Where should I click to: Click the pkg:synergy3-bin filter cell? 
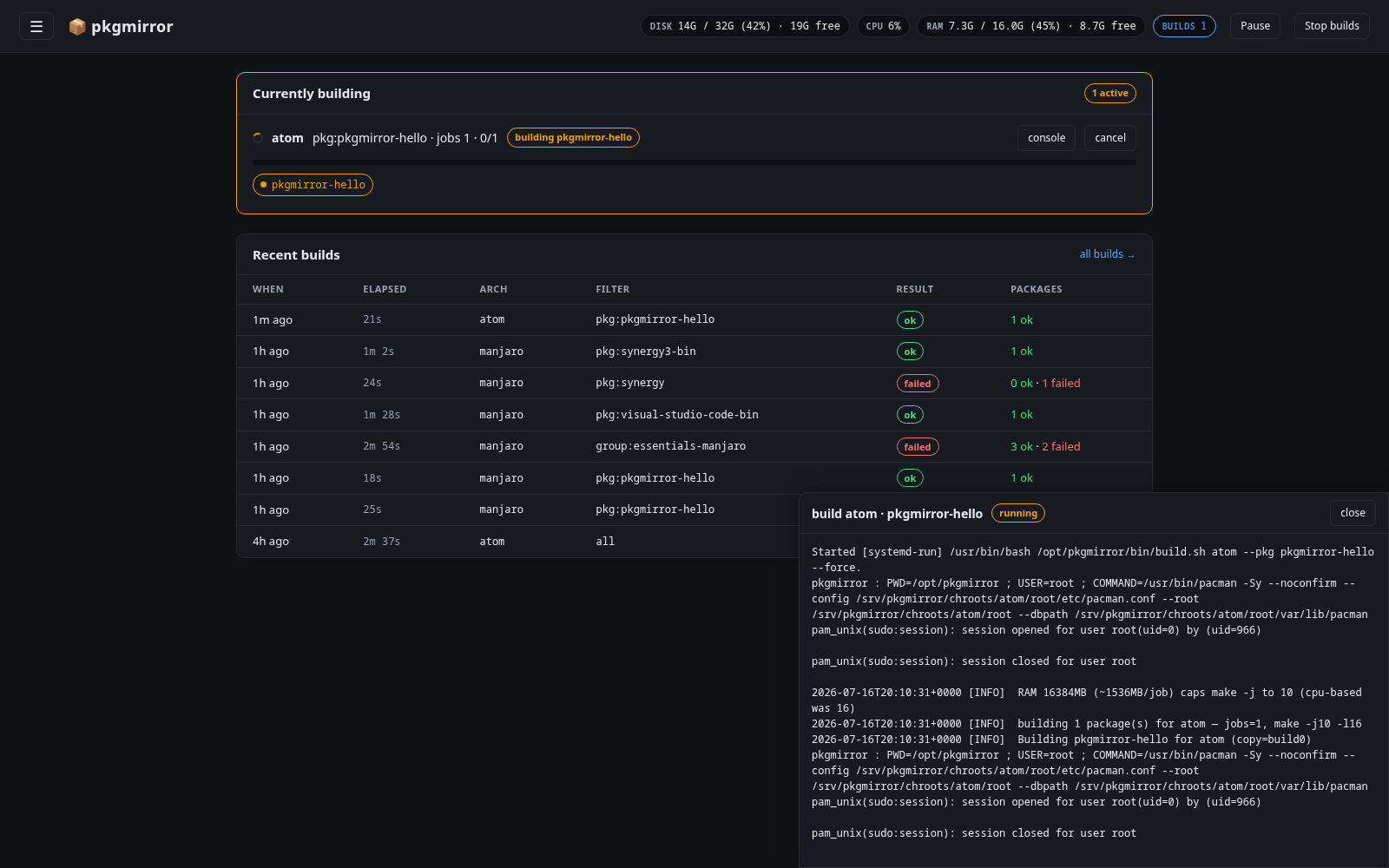pyautogui.click(x=646, y=352)
